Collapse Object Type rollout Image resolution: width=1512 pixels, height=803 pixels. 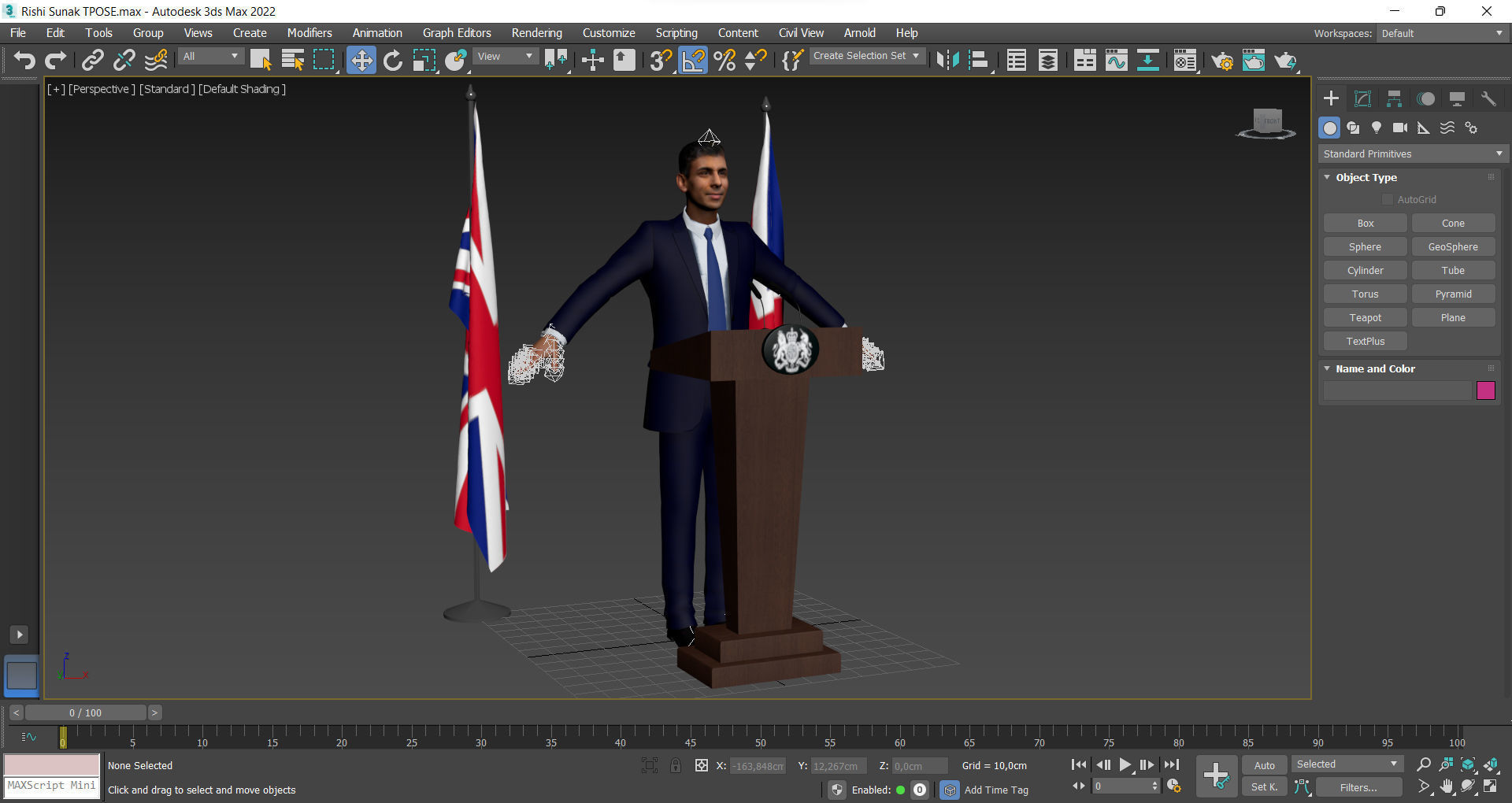tap(1366, 177)
